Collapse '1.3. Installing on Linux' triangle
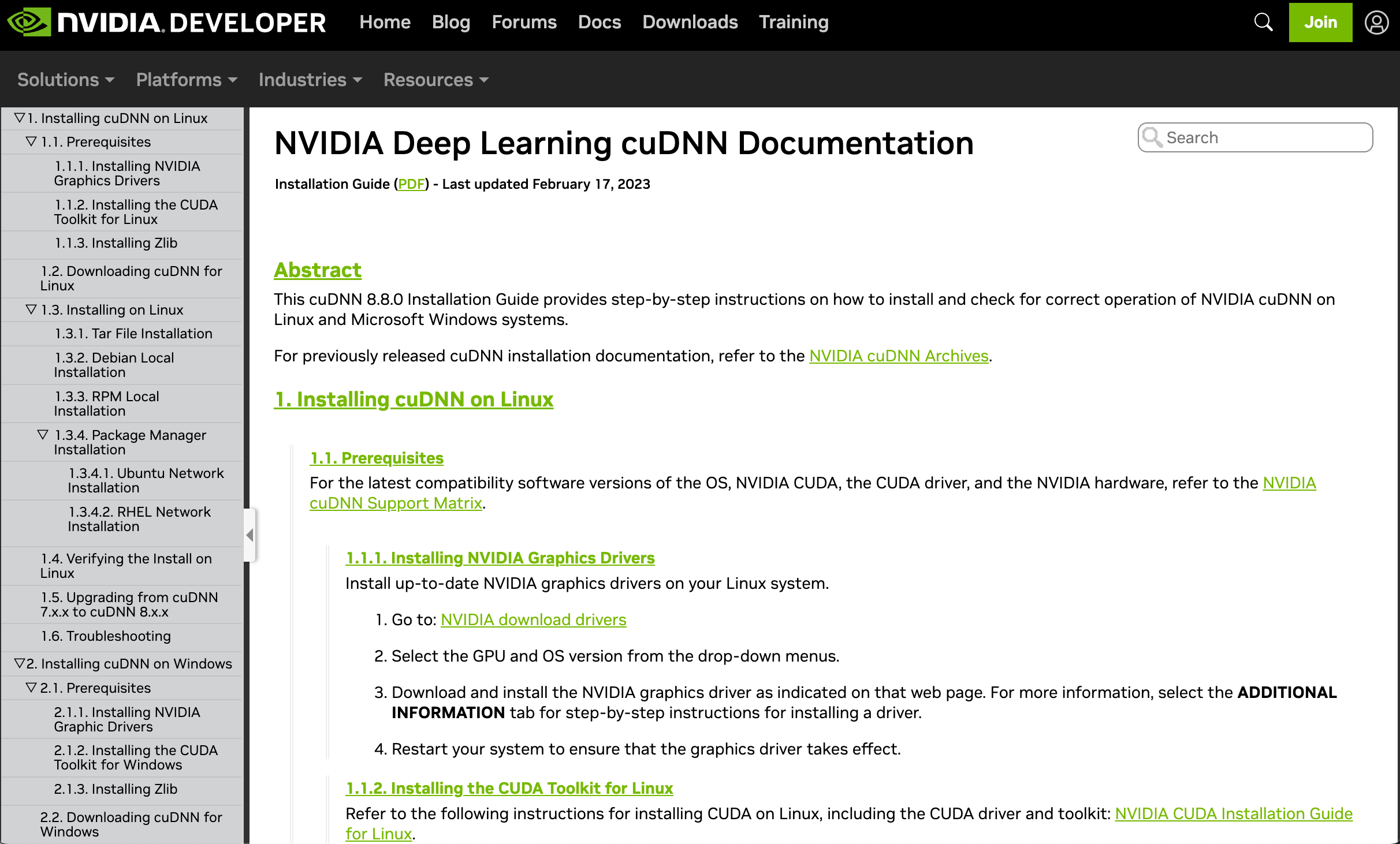Viewport: 1400px width, 844px height. [x=32, y=309]
